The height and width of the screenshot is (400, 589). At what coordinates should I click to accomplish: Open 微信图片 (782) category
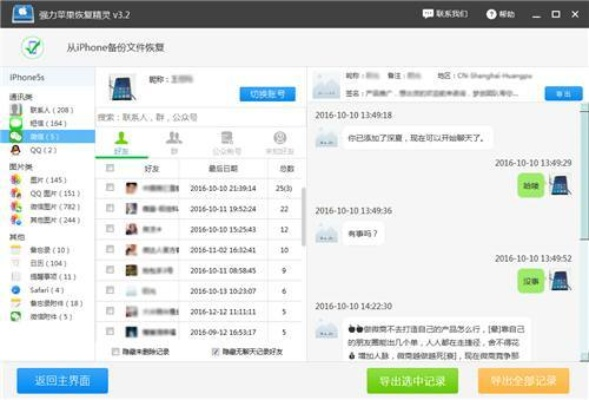click(x=45, y=207)
